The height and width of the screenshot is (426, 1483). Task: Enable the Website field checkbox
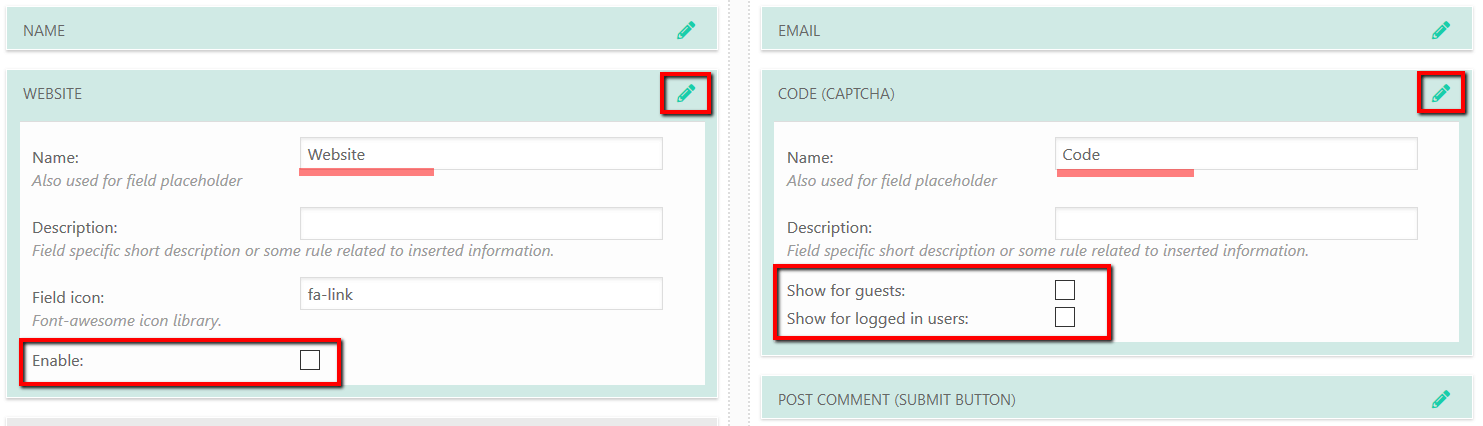click(310, 361)
